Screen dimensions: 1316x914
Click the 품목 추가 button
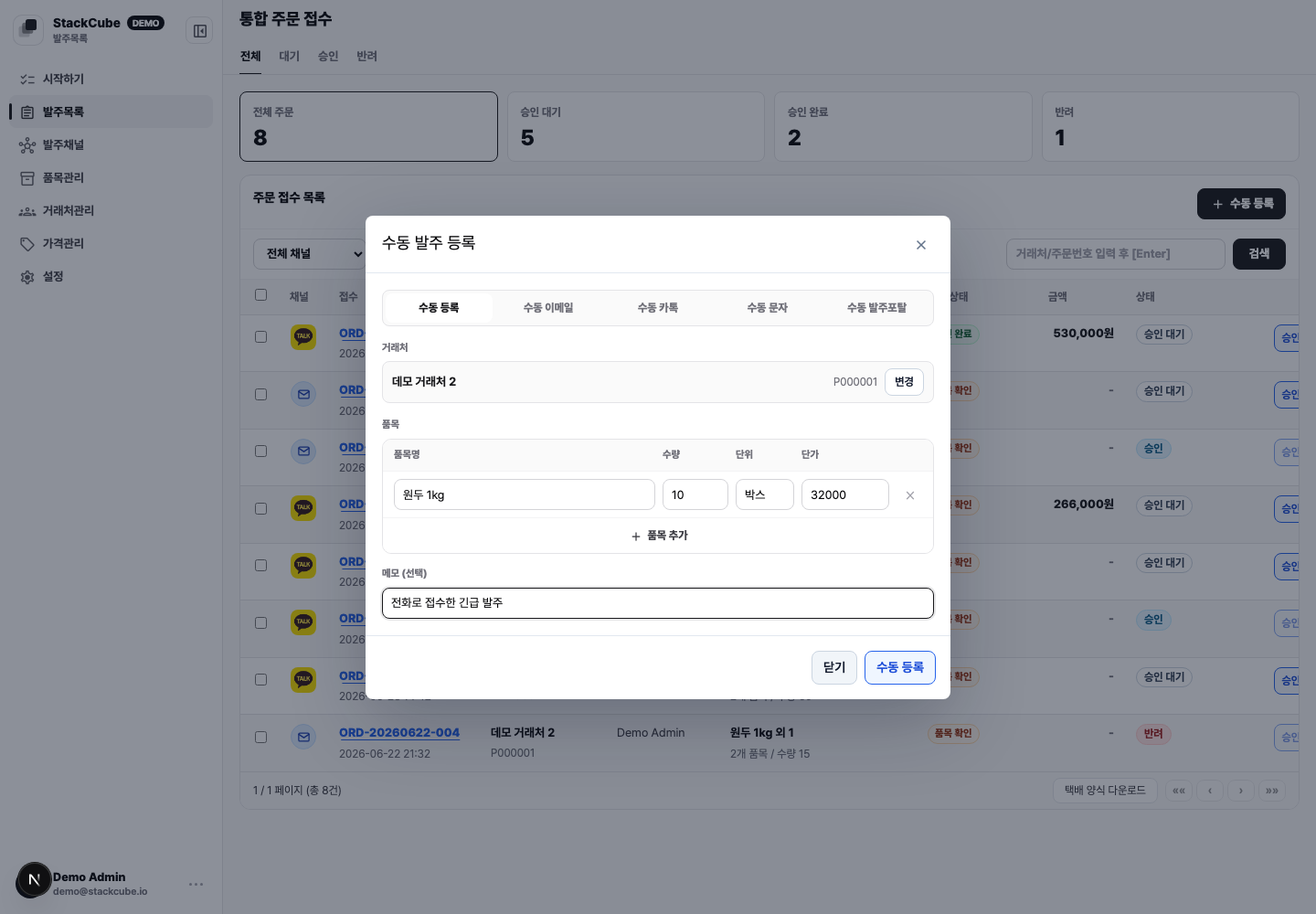[x=658, y=536]
